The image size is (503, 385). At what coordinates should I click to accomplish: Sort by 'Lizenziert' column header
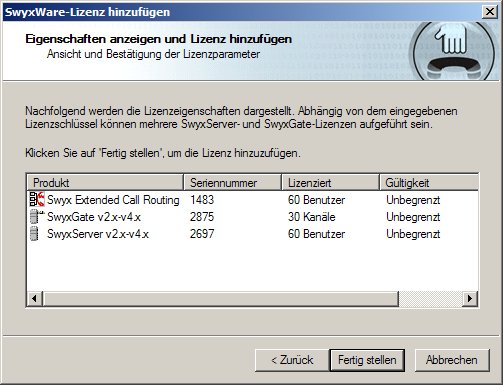pyautogui.click(x=330, y=183)
